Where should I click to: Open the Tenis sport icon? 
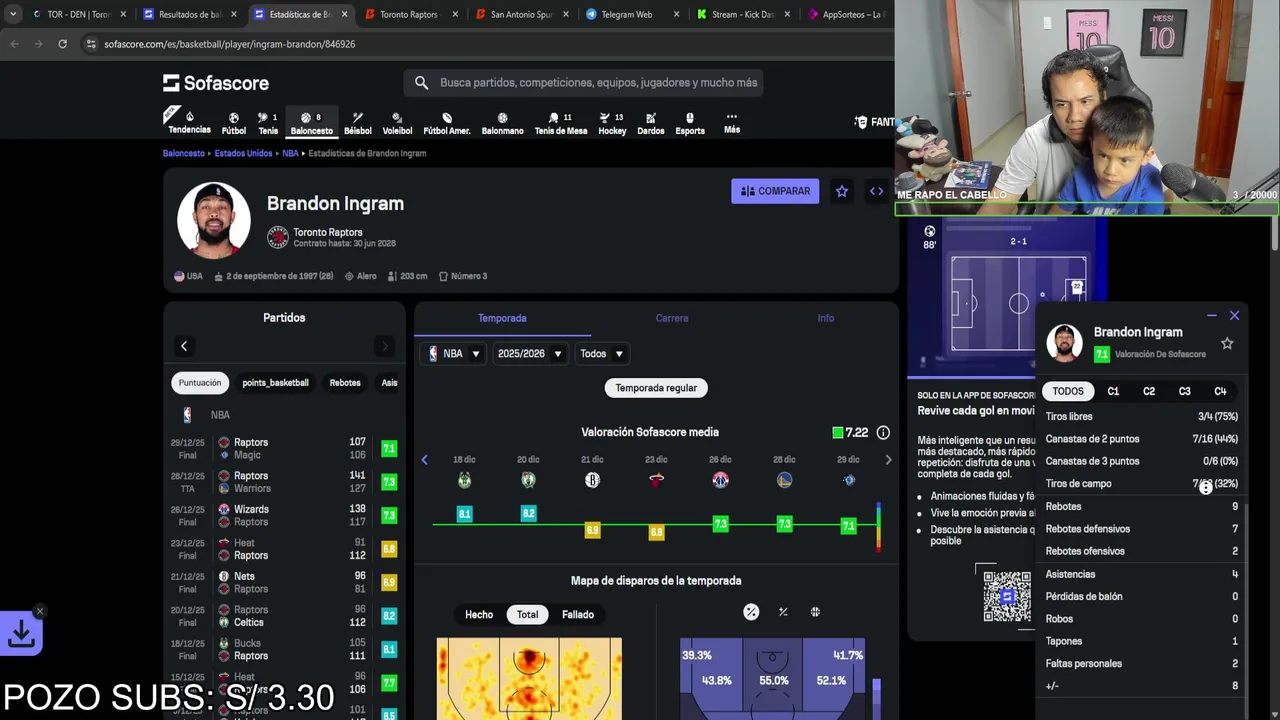coord(268,123)
